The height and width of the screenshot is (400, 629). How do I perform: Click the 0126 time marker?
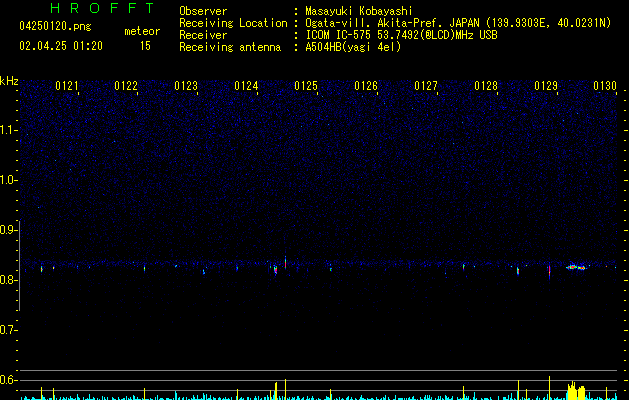click(366, 86)
